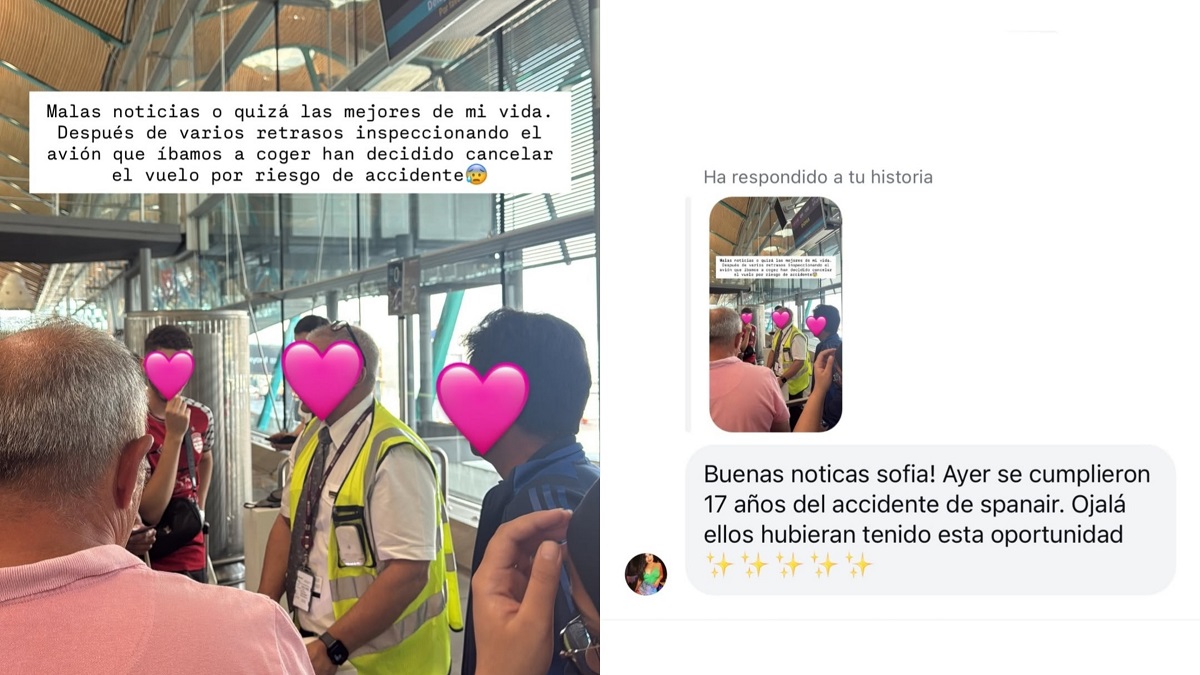1200x675 pixels.
Task: Open the sender's round profile avatar
Action: (x=646, y=574)
